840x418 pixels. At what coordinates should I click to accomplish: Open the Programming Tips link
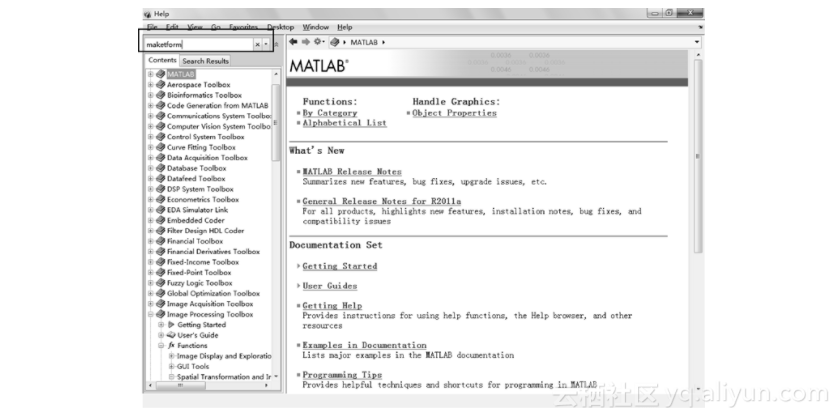[x=342, y=375]
